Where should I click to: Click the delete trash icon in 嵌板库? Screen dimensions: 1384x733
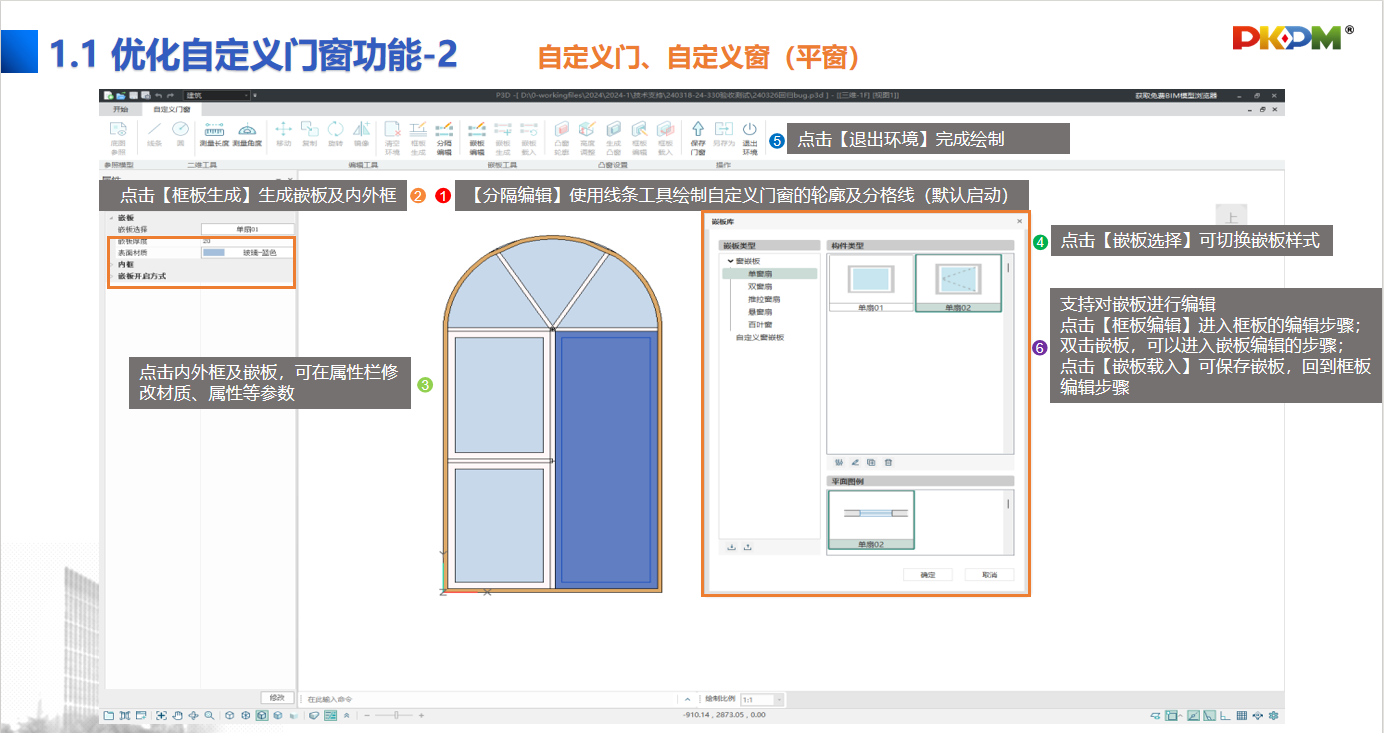(x=888, y=462)
